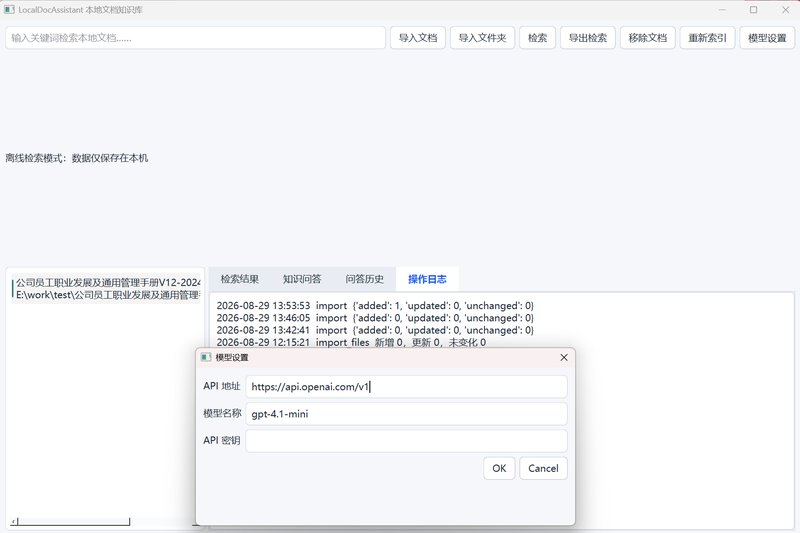Click the log line at 13:53:53

(x=375, y=306)
